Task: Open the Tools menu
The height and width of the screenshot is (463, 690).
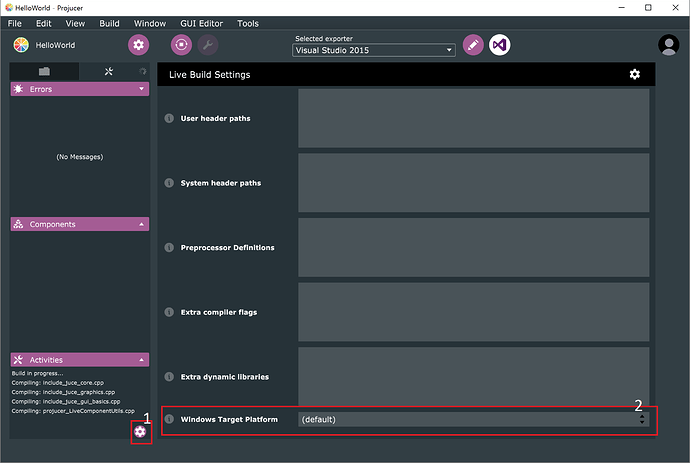Action: point(248,23)
